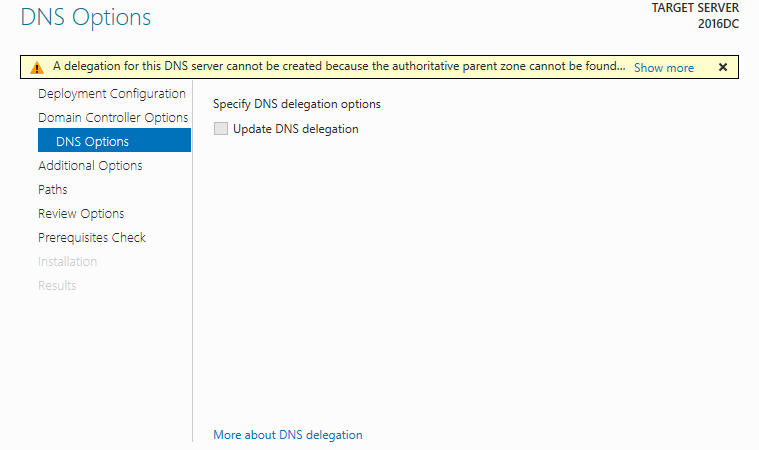Click the greyed-out Installation step
The width and height of the screenshot is (759, 450).
(67, 262)
